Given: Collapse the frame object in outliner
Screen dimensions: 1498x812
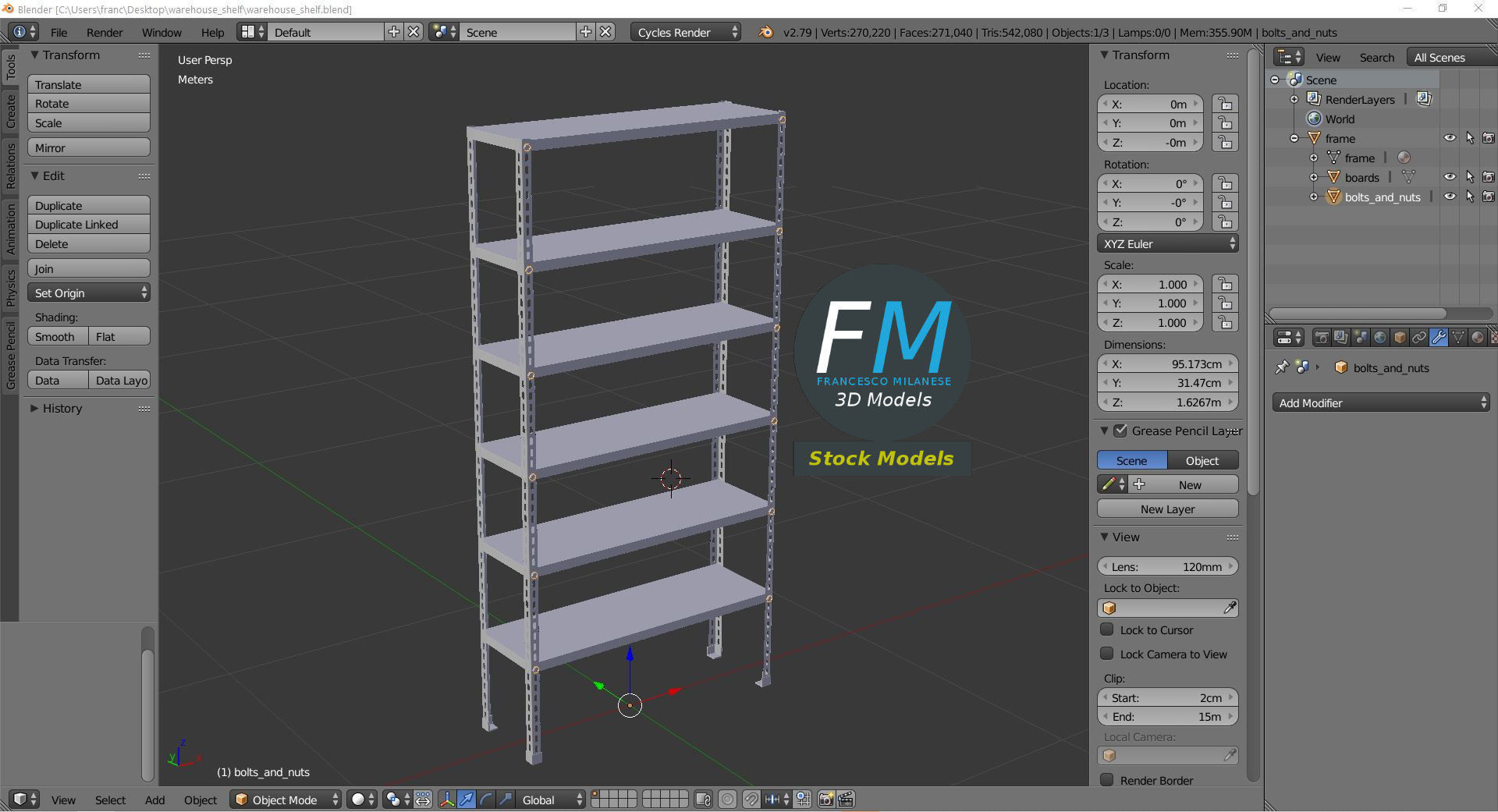Looking at the screenshot, I should coord(1294,138).
